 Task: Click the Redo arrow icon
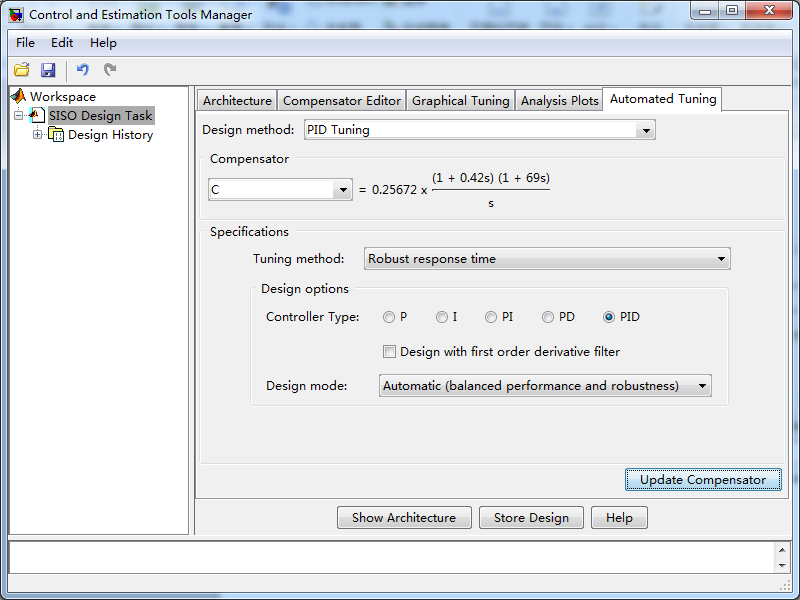pos(110,69)
